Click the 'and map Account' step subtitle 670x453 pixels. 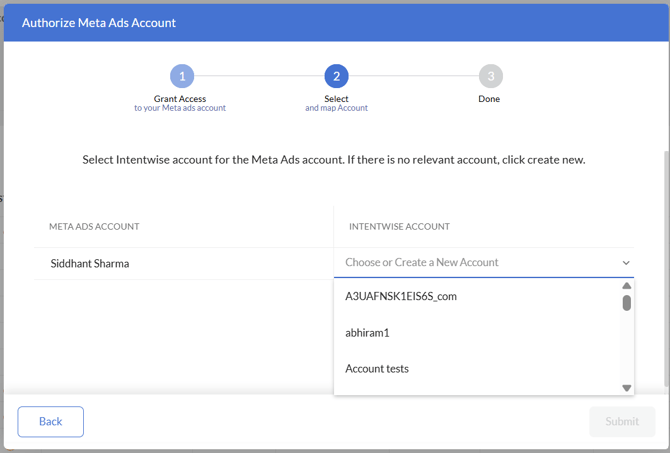coord(336,108)
